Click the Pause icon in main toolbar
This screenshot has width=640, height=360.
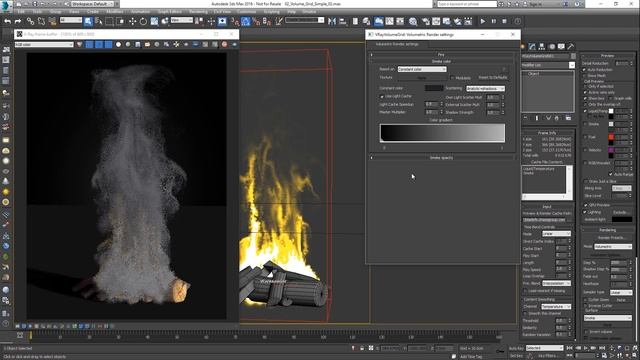coord(494,21)
